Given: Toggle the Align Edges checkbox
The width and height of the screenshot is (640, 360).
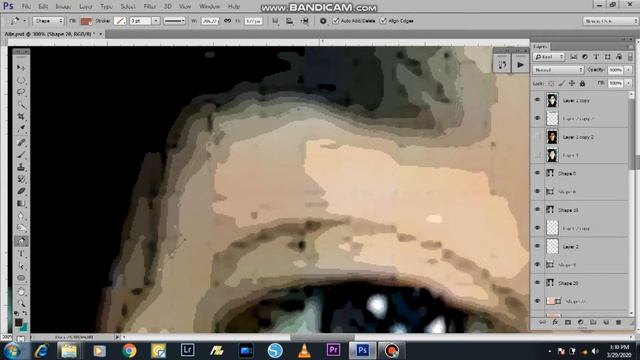Looking at the screenshot, I should click(383, 21).
